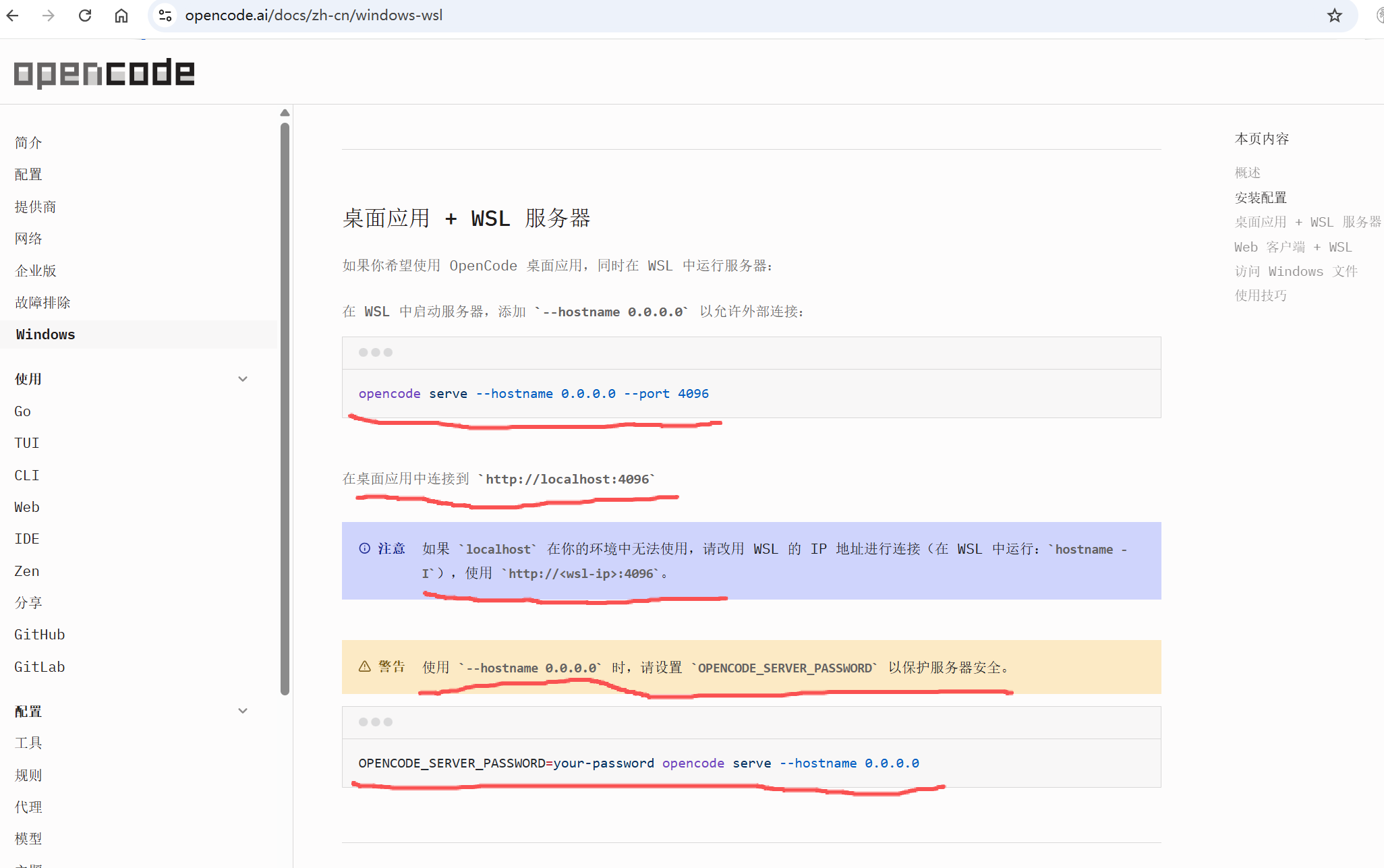Viewport: 1384px width, 868px height.
Task: Open the 故障排除 sidebar page
Action: point(42,303)
